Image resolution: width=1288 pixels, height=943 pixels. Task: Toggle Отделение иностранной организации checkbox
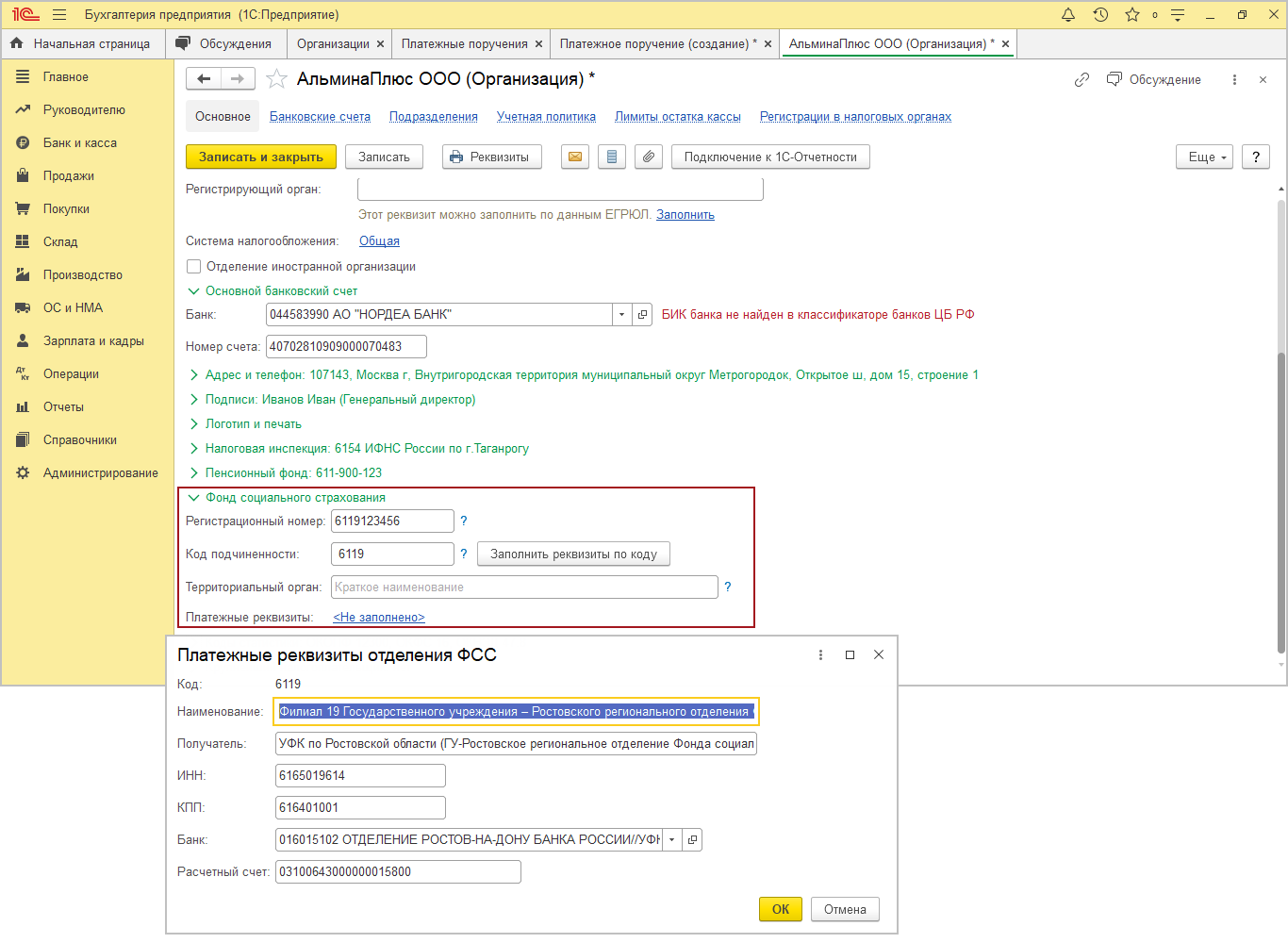pyautogui.click(x=194, y=267)
